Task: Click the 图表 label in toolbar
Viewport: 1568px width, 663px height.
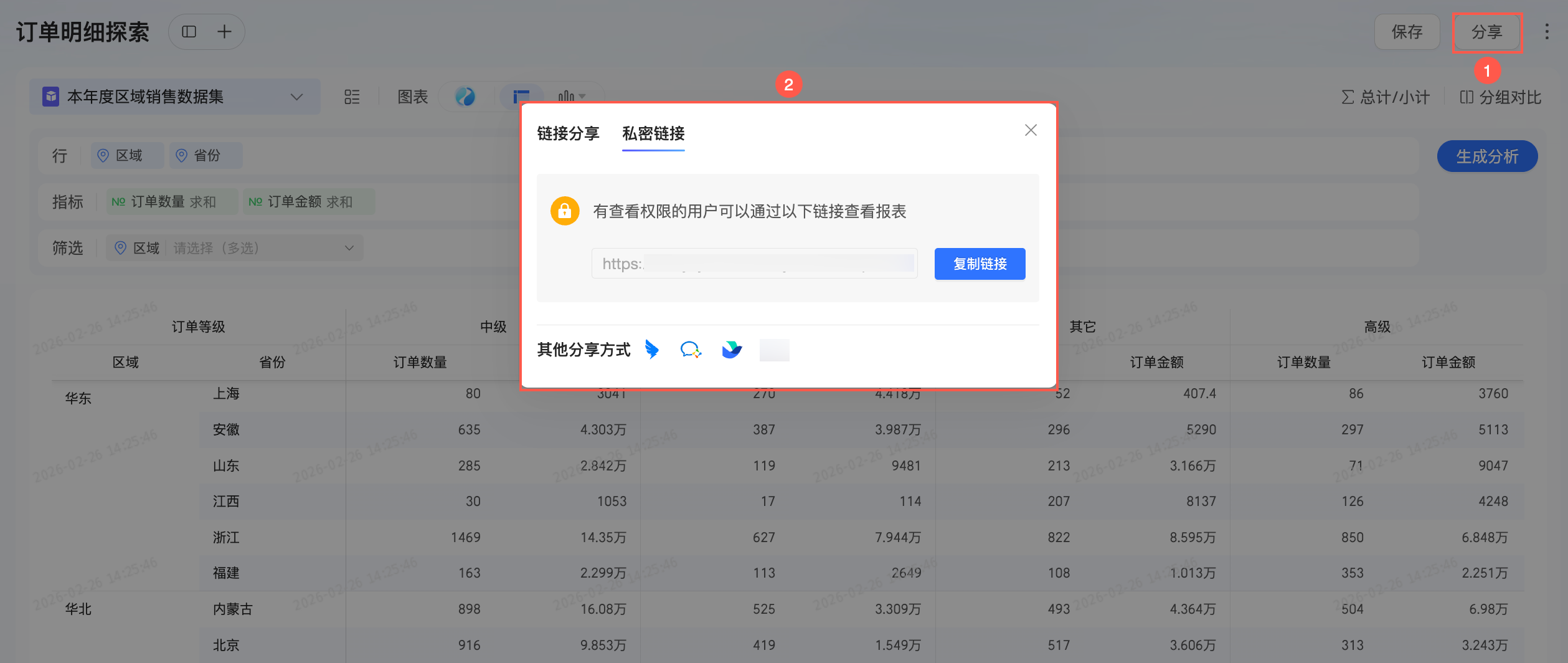Action: tap(413, 97)
